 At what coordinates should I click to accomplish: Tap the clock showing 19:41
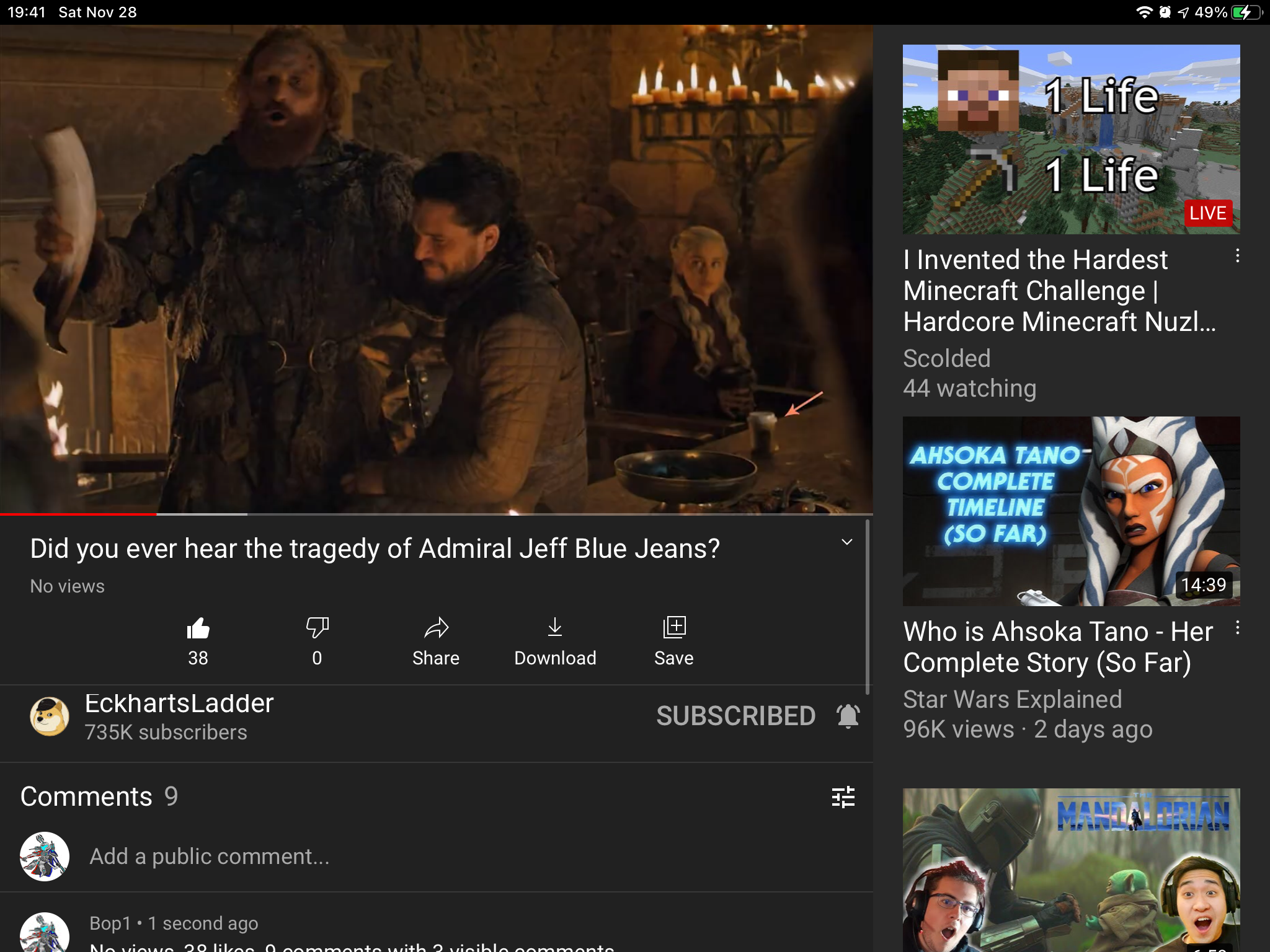27,12
